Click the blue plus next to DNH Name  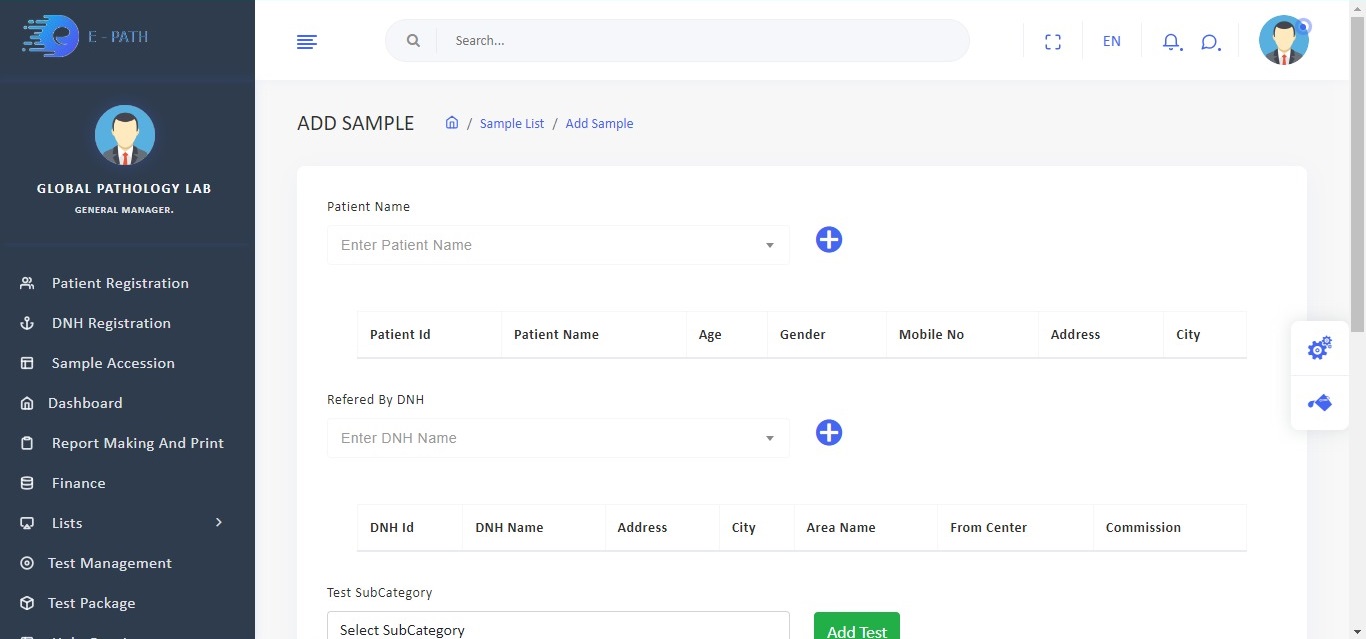point(829,433)
